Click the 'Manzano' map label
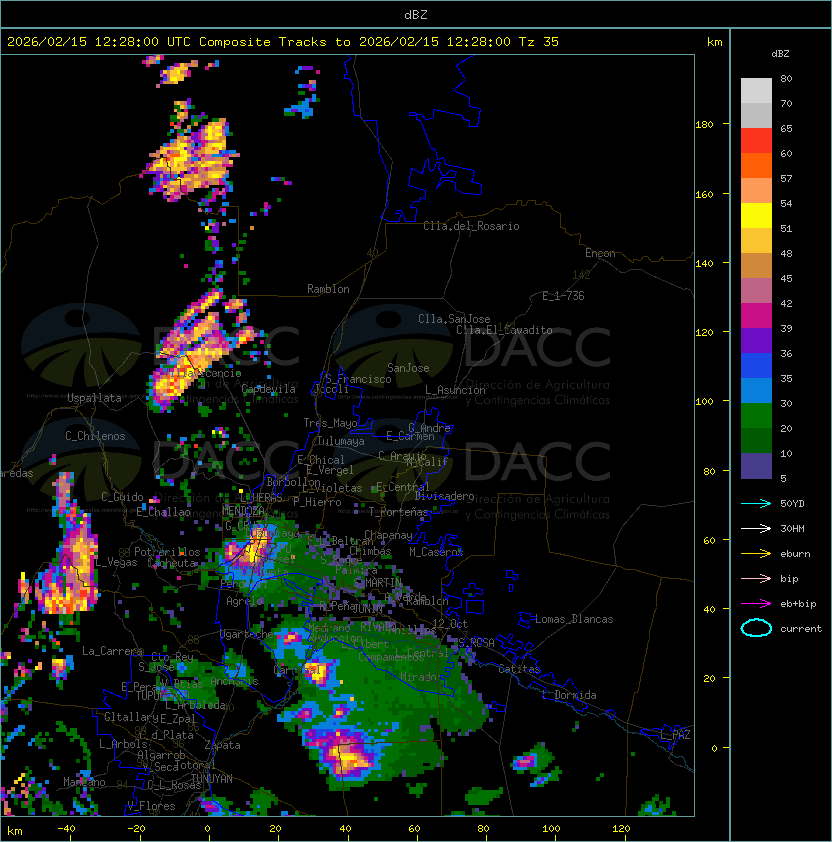The image size is (832, 842). 84,782
